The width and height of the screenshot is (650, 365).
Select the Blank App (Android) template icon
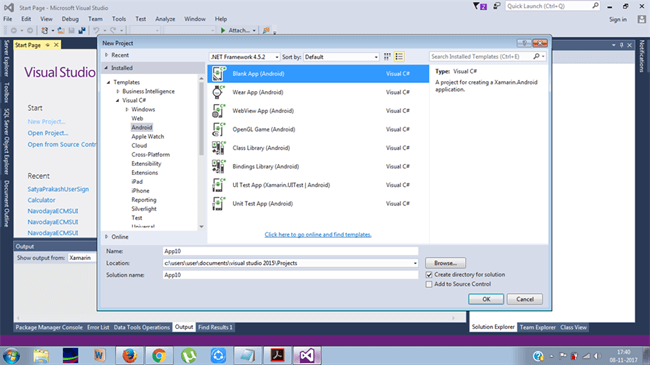coord(218,73)
